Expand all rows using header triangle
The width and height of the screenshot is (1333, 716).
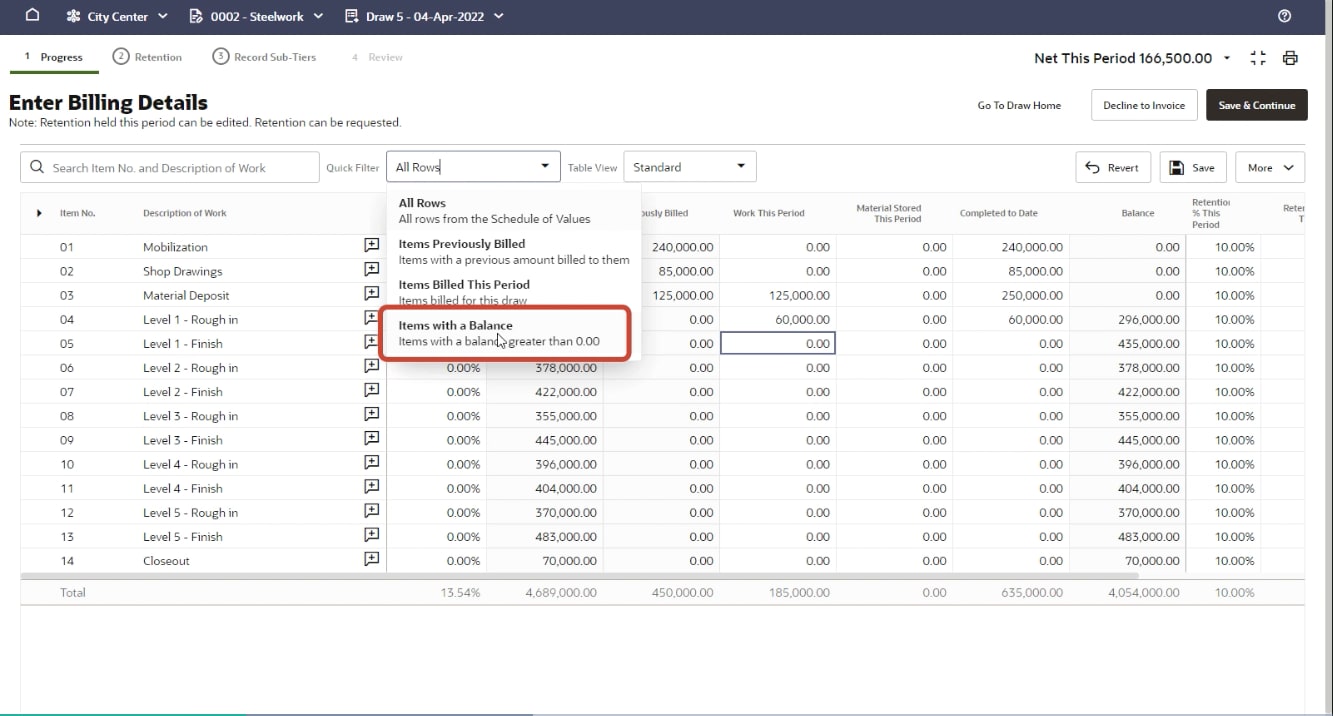39,213
